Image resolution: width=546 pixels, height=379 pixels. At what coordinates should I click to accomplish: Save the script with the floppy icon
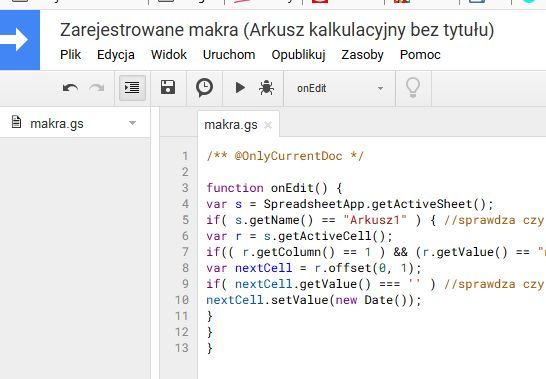click(x=168, y=87)
